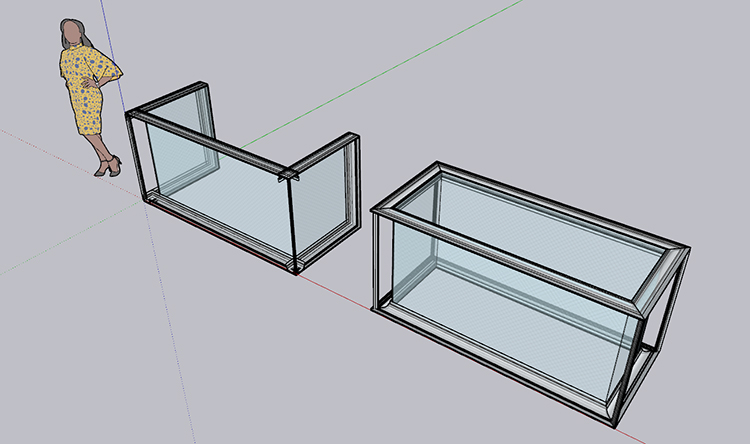
Task: Click the scale figure's head
Action: click(74, 32)
